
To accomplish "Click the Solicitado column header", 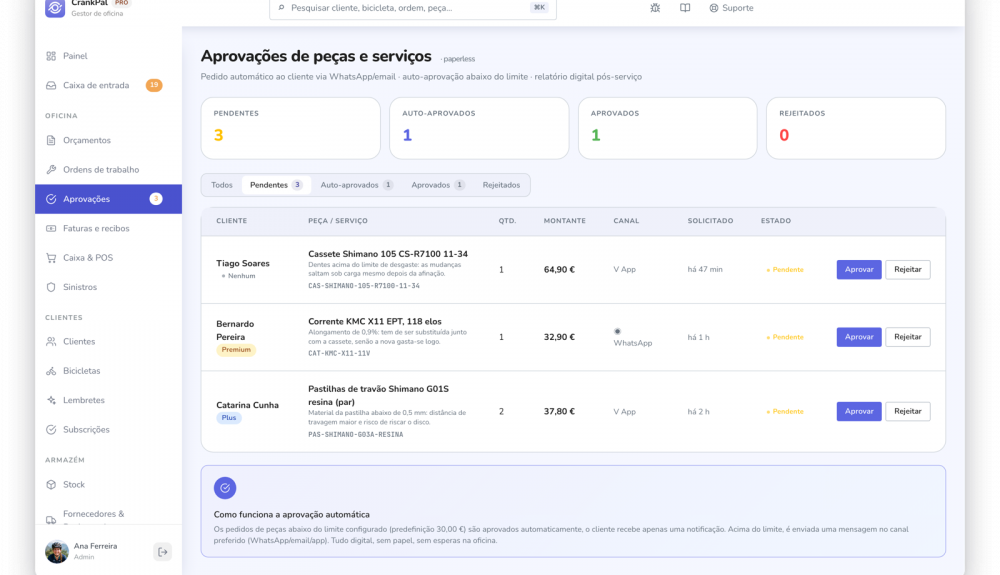I will [x=710, y=221].
